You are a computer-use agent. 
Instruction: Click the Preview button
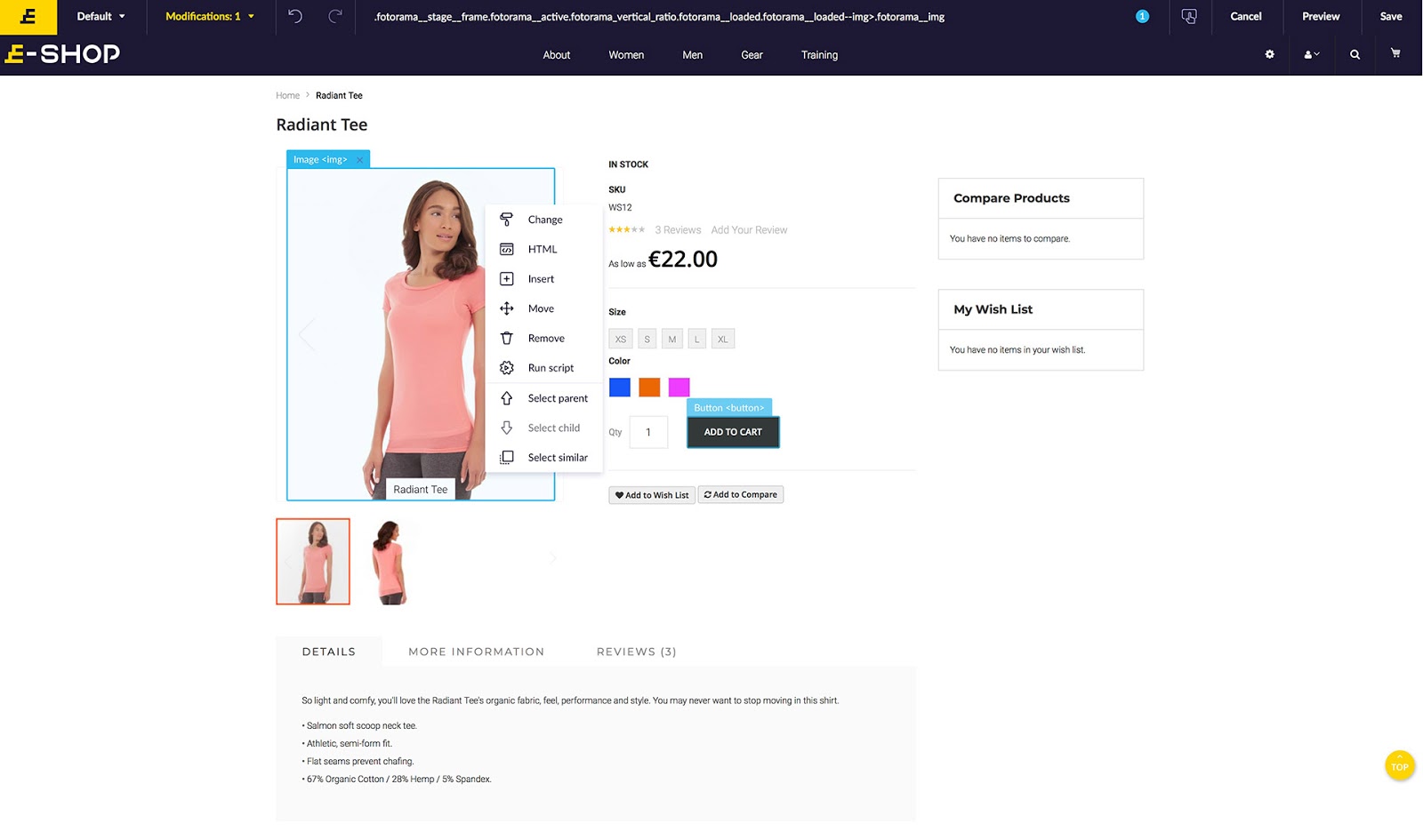[x=1321, y=16]
